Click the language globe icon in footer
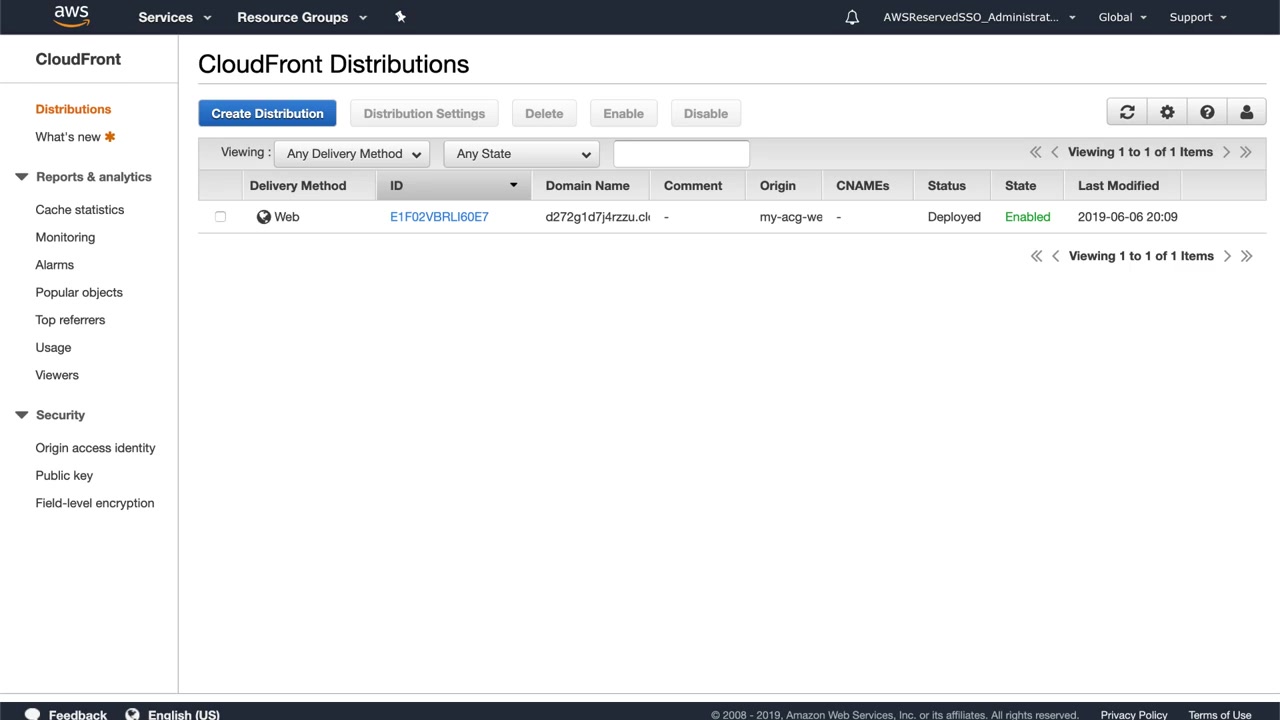This screenshot has width=1280, height=720. pos(132,714)
